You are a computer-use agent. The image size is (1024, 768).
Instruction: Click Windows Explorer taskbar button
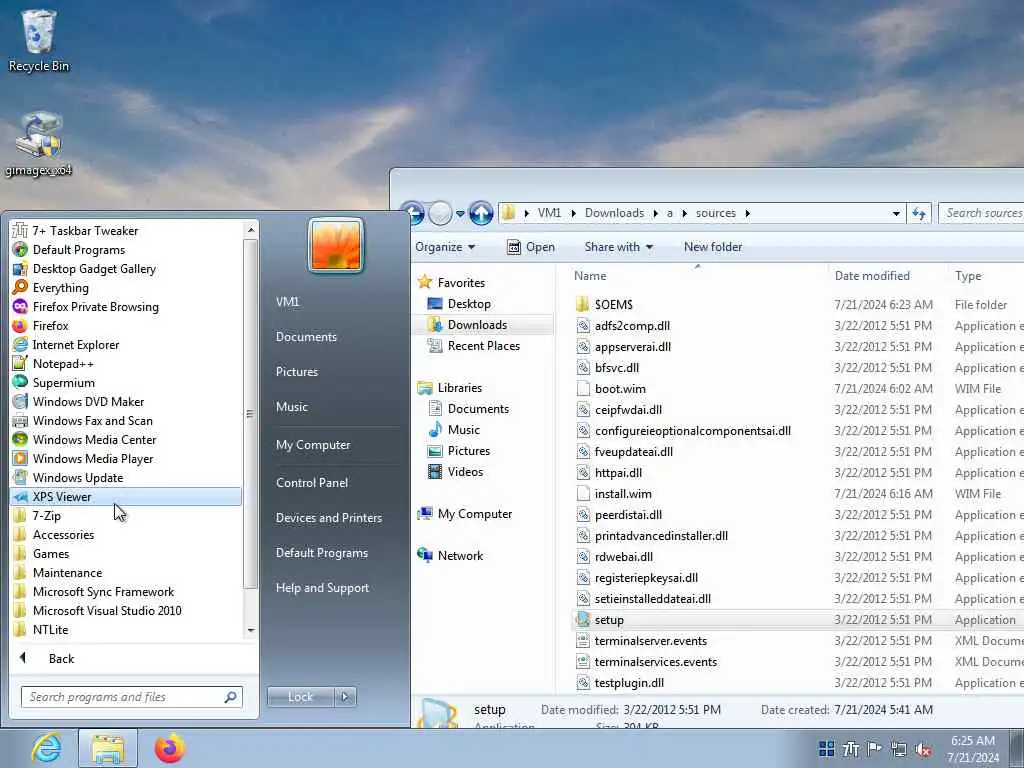(108, 748)
